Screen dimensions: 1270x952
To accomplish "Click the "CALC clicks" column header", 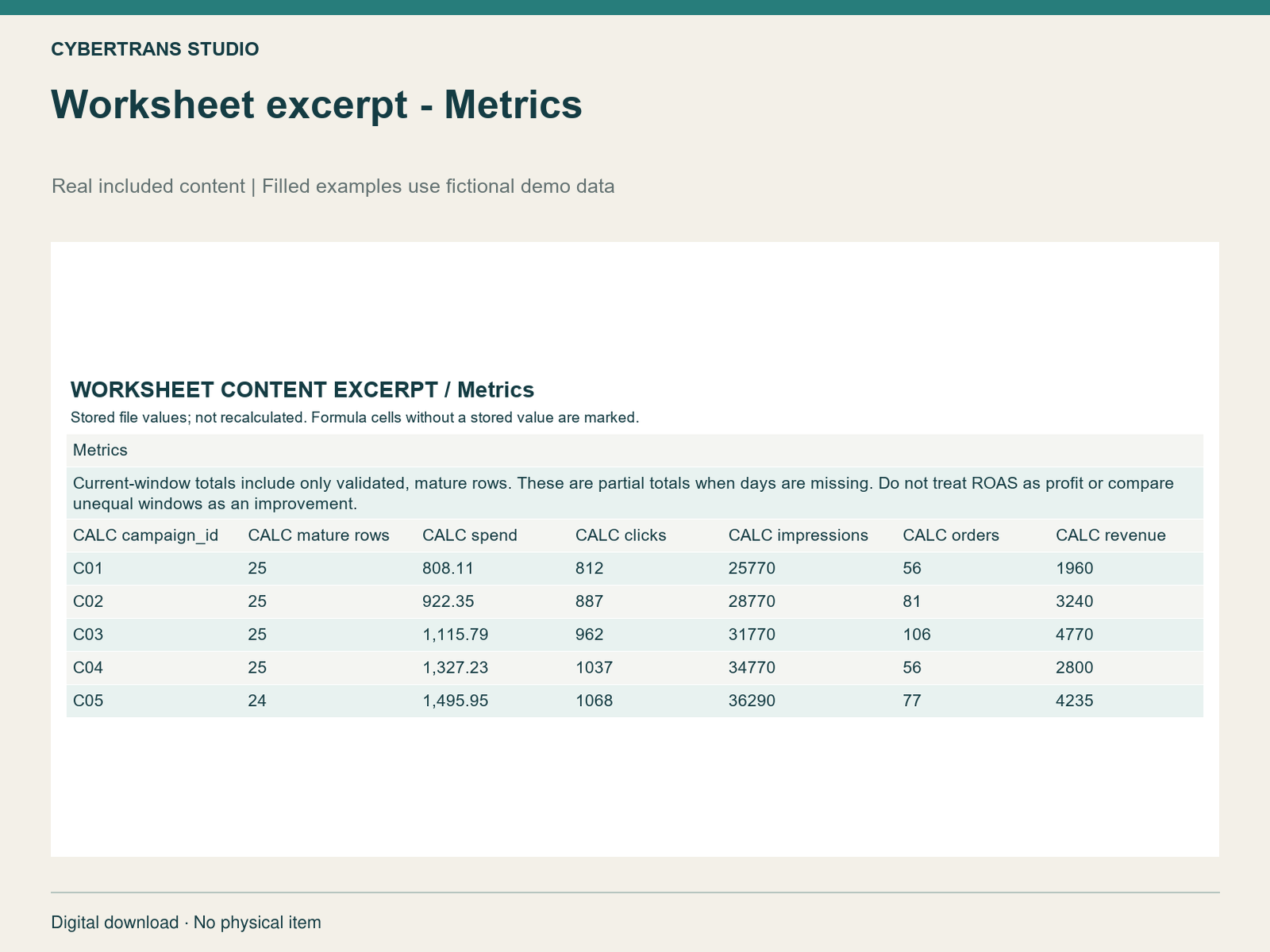I will 621,535.
